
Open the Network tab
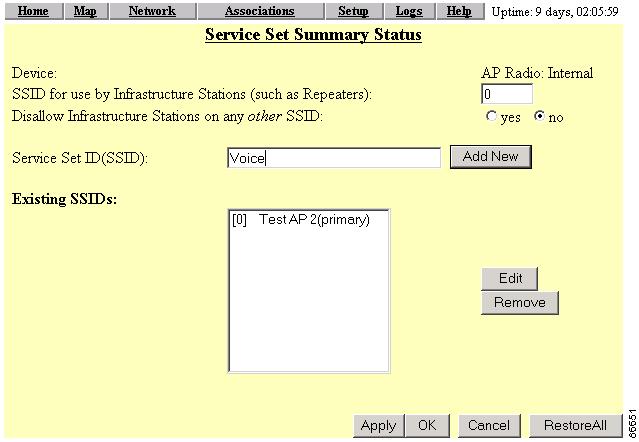click(152, 11)
